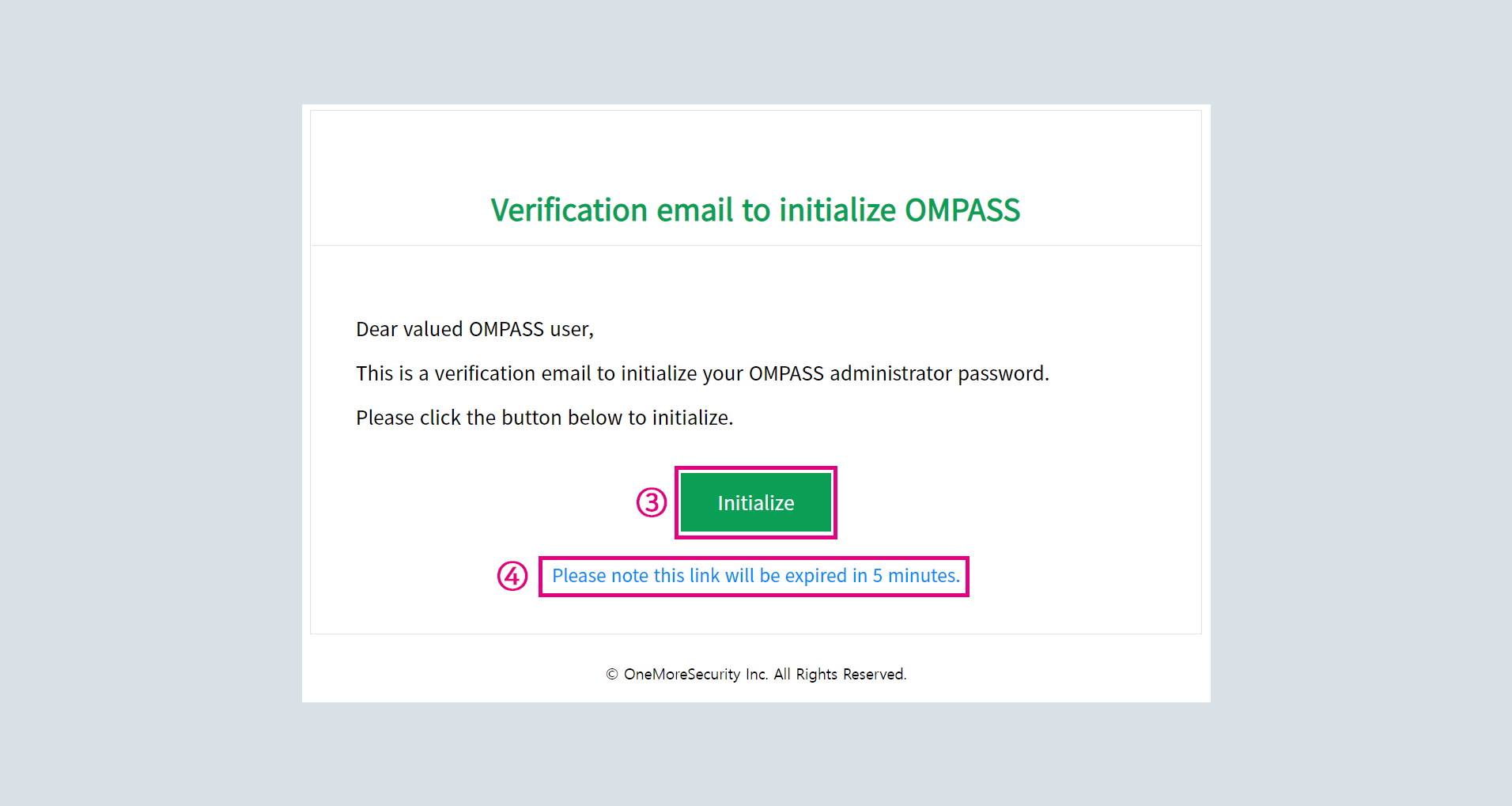Click the "Dear valued OMPASS user," greeting
This screenshot has width=1512, height=806.
[x=474, y=329]
